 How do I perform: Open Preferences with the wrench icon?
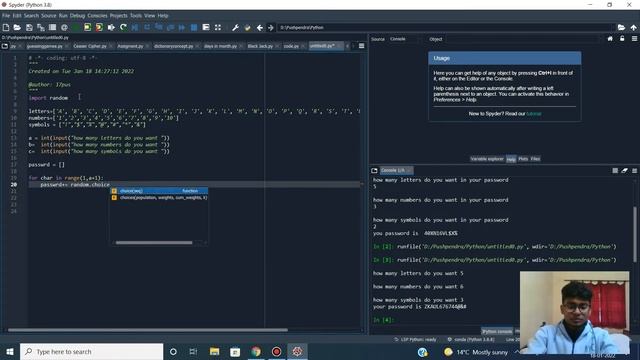(x=235, y=27)
